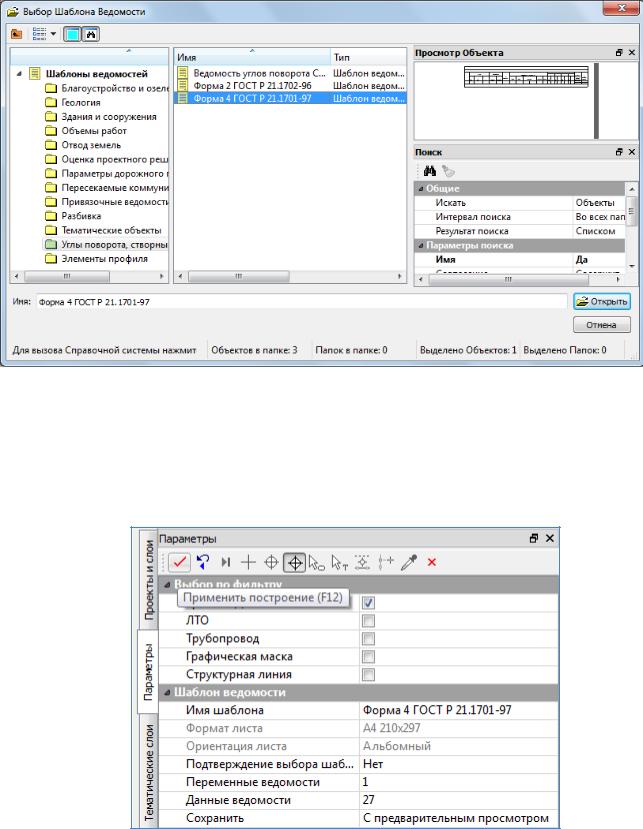
Task: Select the Шаблоны ведомостей root node
Action: [x=97, y=74]
